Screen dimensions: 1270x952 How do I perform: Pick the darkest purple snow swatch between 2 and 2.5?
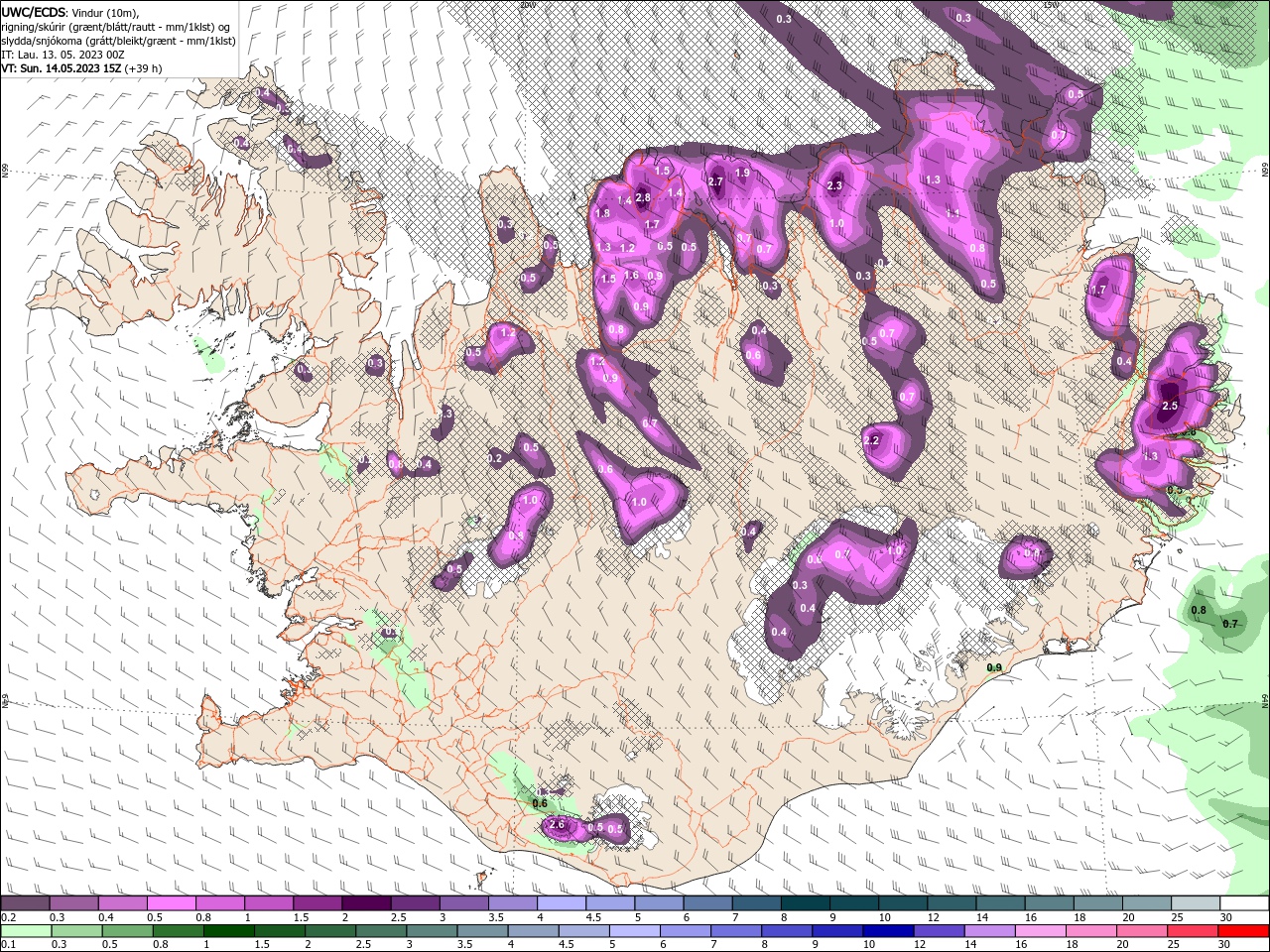[x=366, y=903]
